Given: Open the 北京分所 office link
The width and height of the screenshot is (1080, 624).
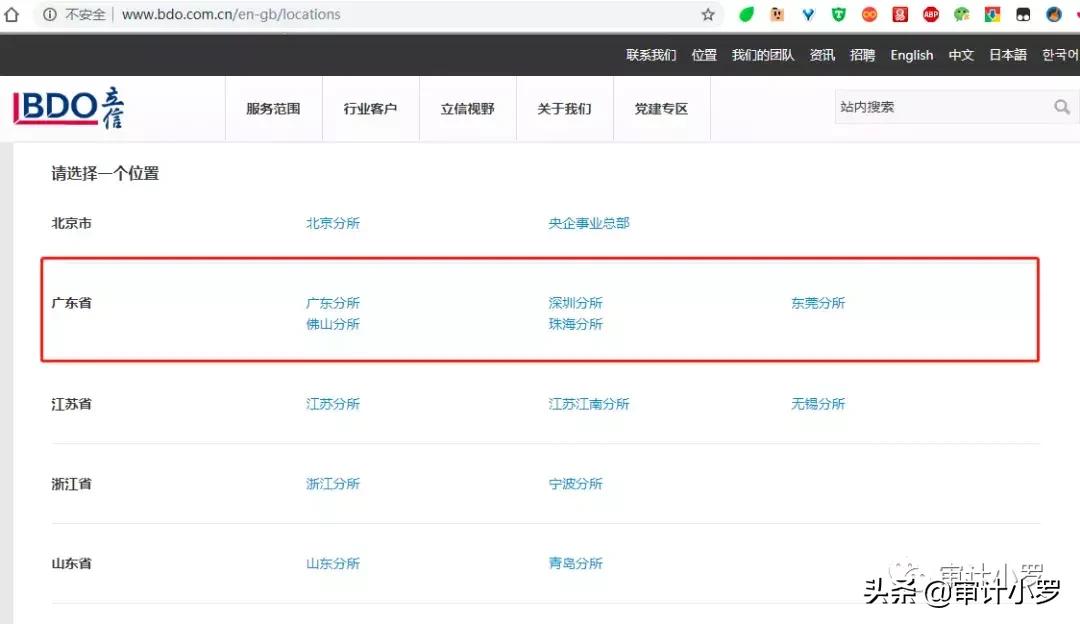Looking at the screenshot, I should pyautogui.click(x=333, y=223).
